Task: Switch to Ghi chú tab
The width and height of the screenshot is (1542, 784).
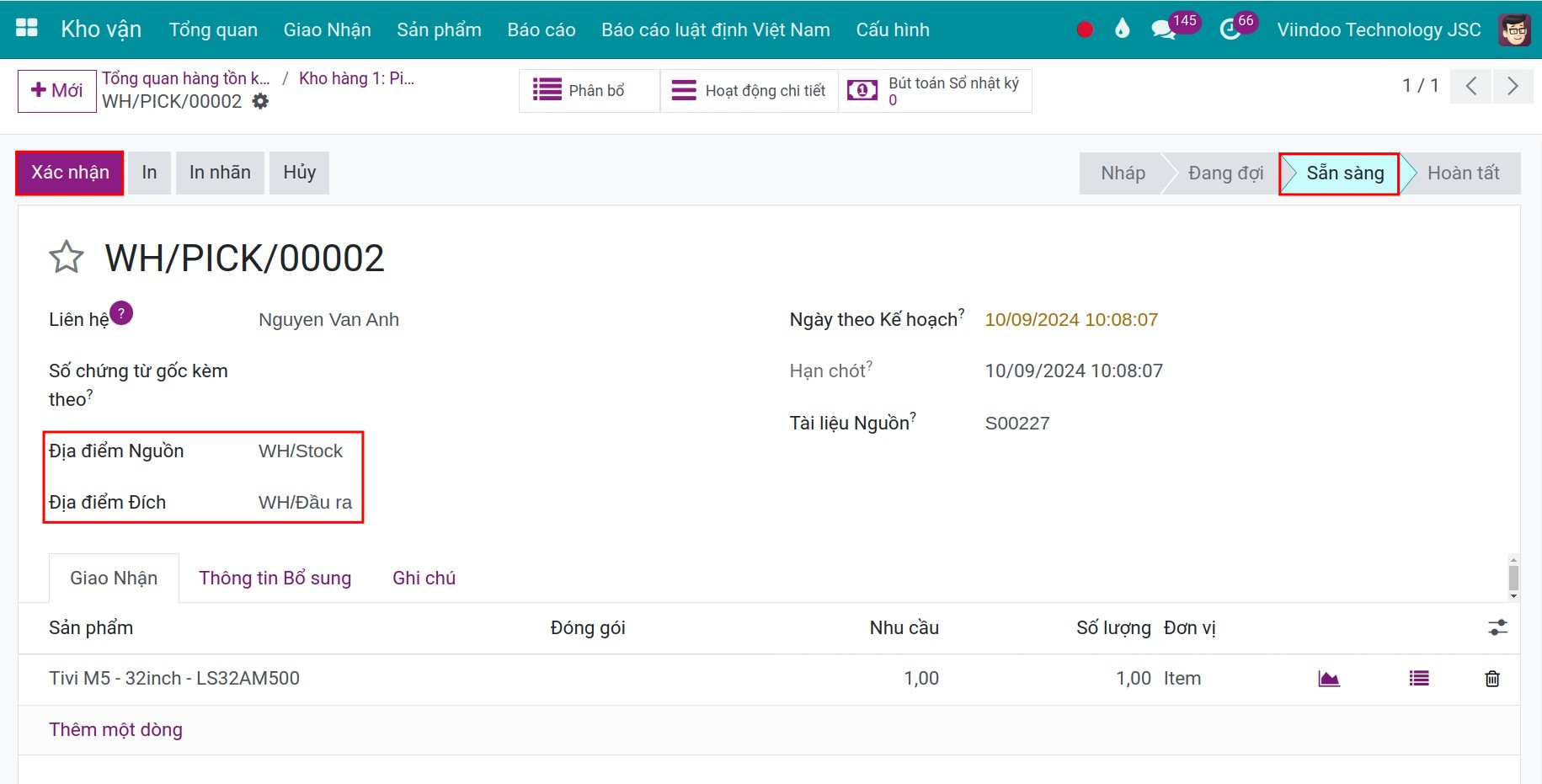Action: [424, 578]
